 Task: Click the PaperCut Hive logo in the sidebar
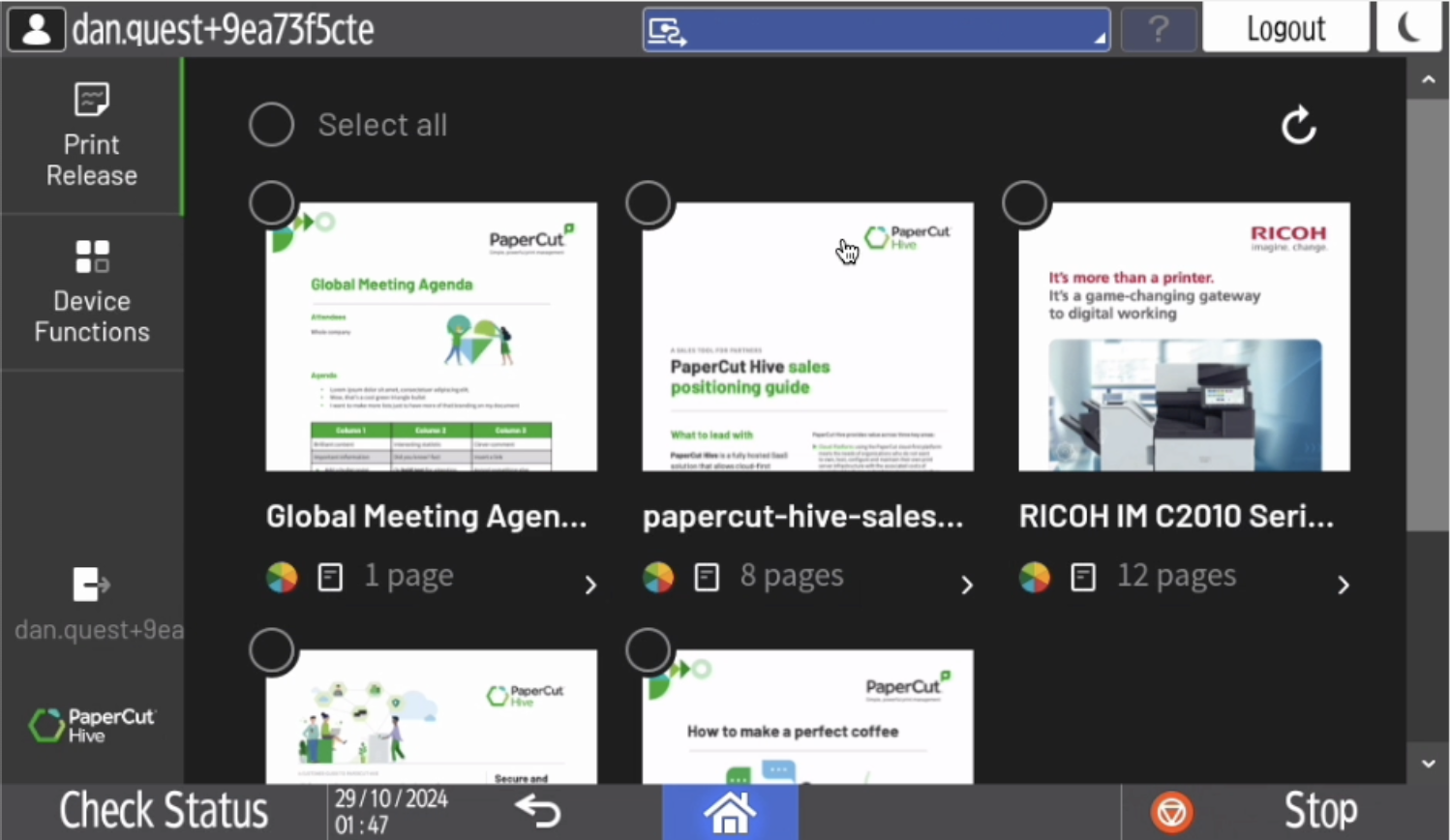pyautogui.click(x=92, y=725)
